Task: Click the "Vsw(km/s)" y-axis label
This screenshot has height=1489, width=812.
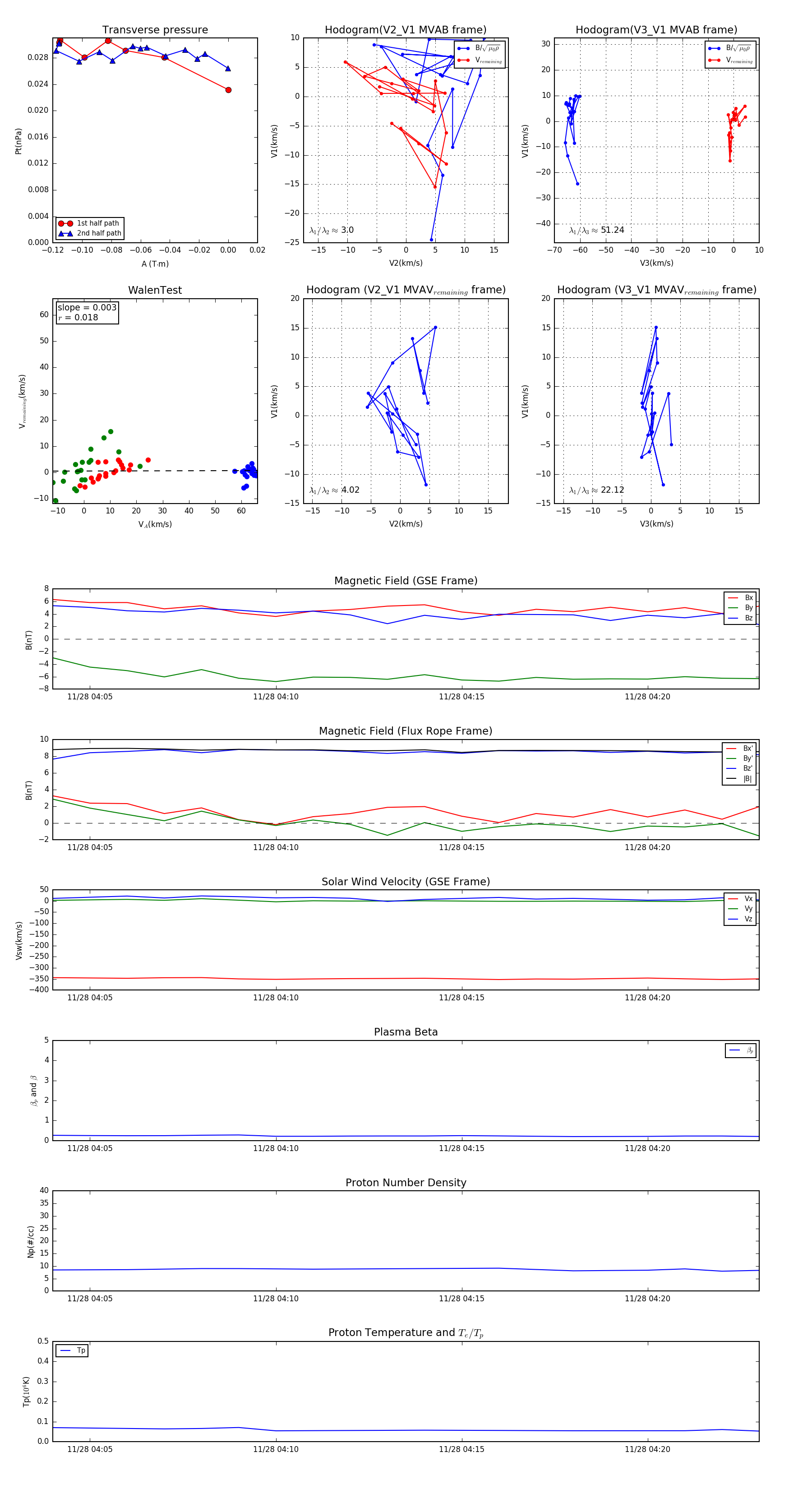Action: click(x=18, y=940)
